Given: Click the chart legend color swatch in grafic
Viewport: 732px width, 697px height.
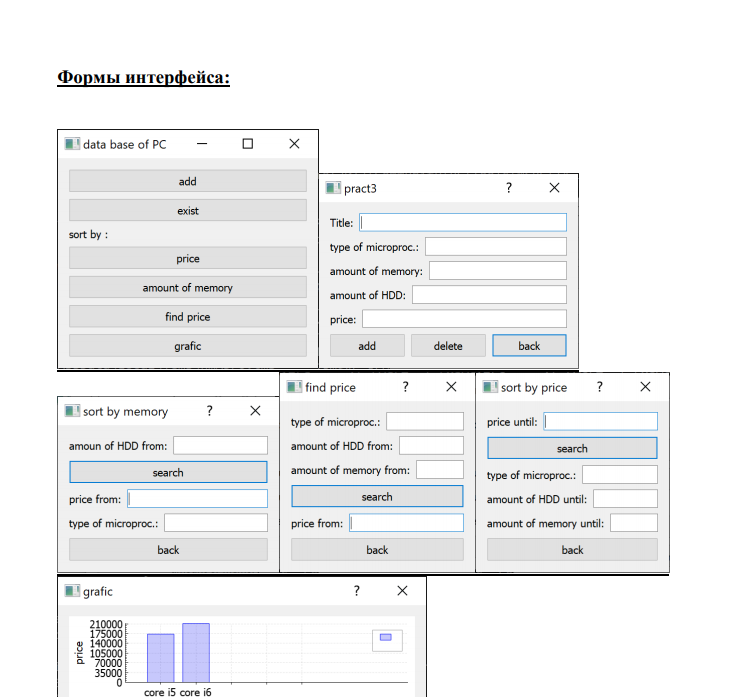Looking at the screenshot, I should click(386, 637).
